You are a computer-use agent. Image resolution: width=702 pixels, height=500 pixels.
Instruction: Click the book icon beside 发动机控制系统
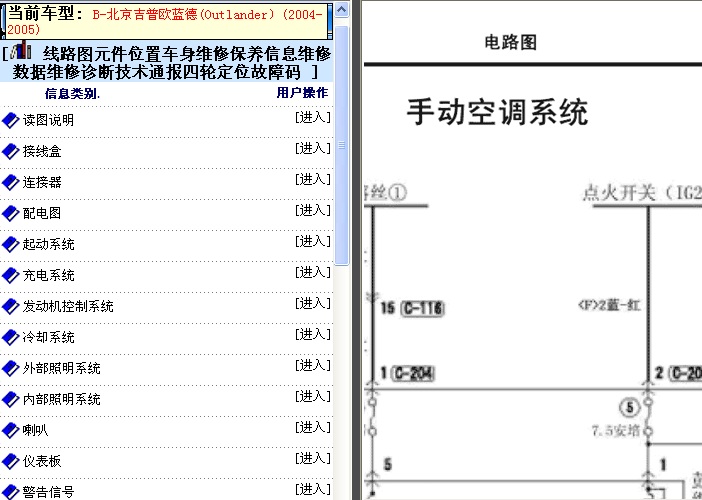click(11, 306)
